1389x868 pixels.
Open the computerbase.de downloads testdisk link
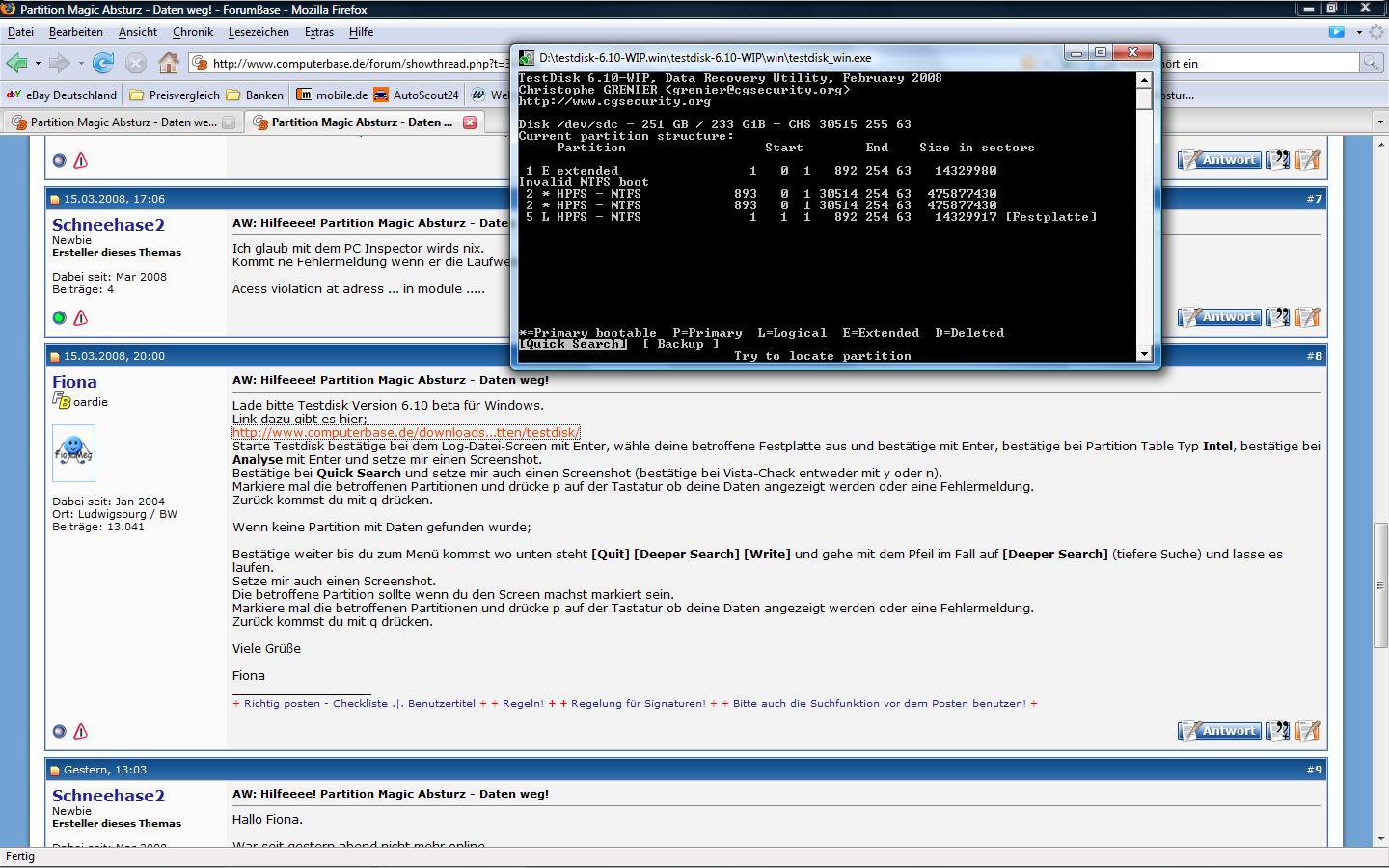406,433
